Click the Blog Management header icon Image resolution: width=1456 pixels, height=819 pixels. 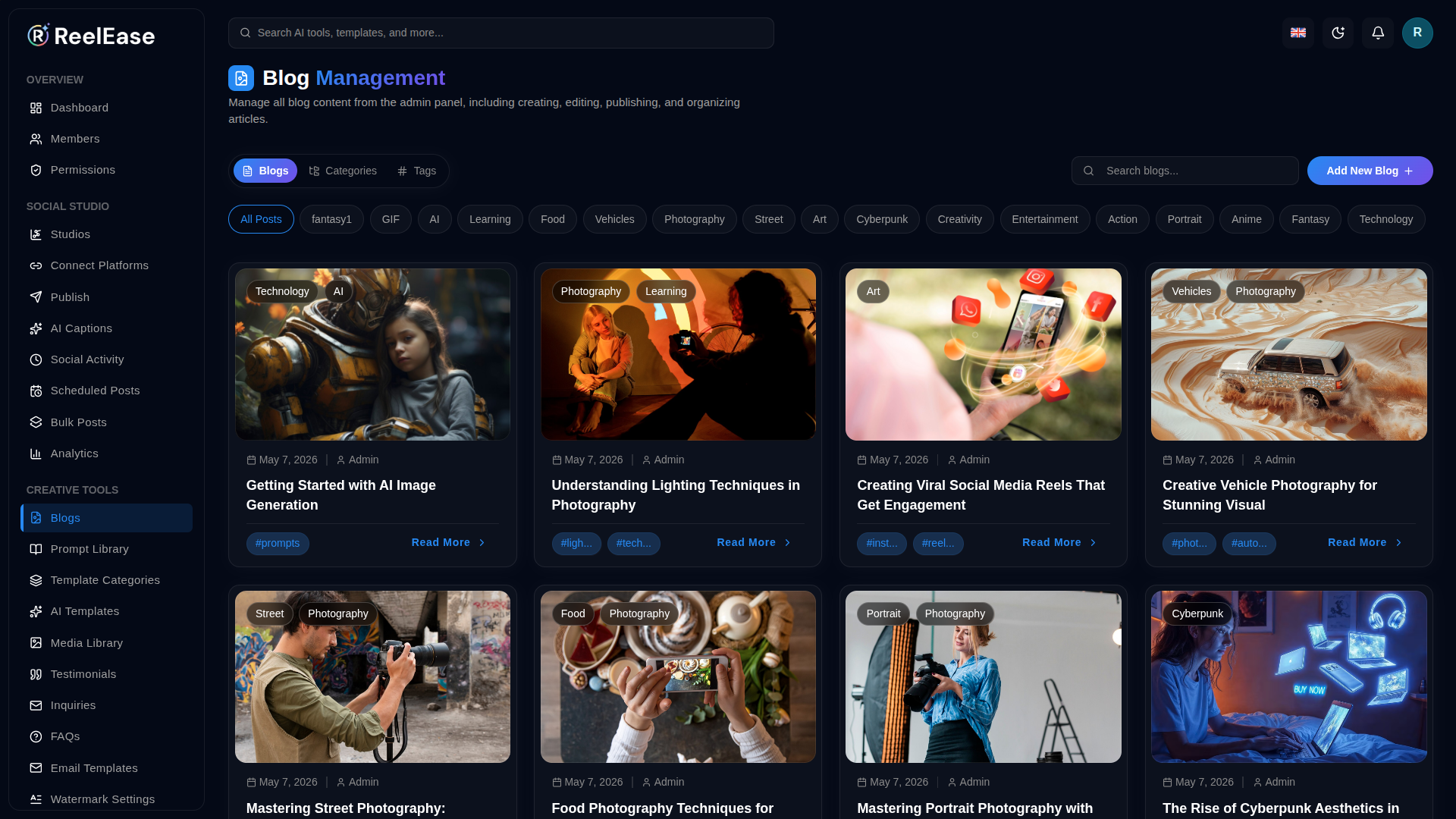pos(241,78)
